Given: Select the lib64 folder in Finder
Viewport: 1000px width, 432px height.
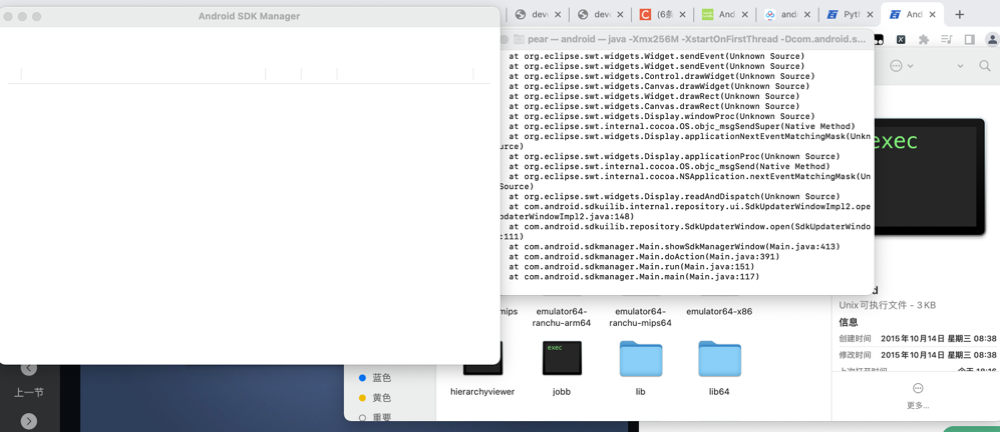Looking at the screenshot, I should coord(719,359).
